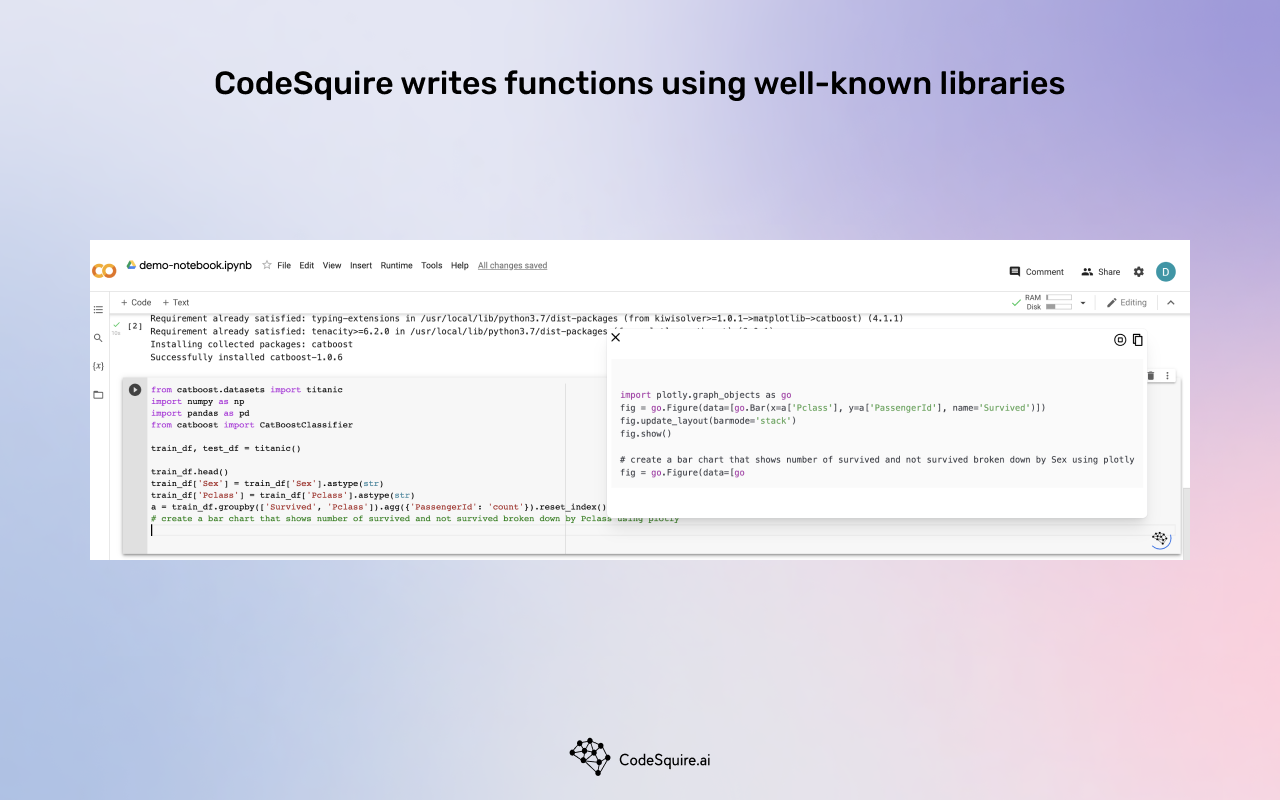Screen dimensions: 1280x800
Task: Click the cell [2] execution status indicator
Action: 117,327
